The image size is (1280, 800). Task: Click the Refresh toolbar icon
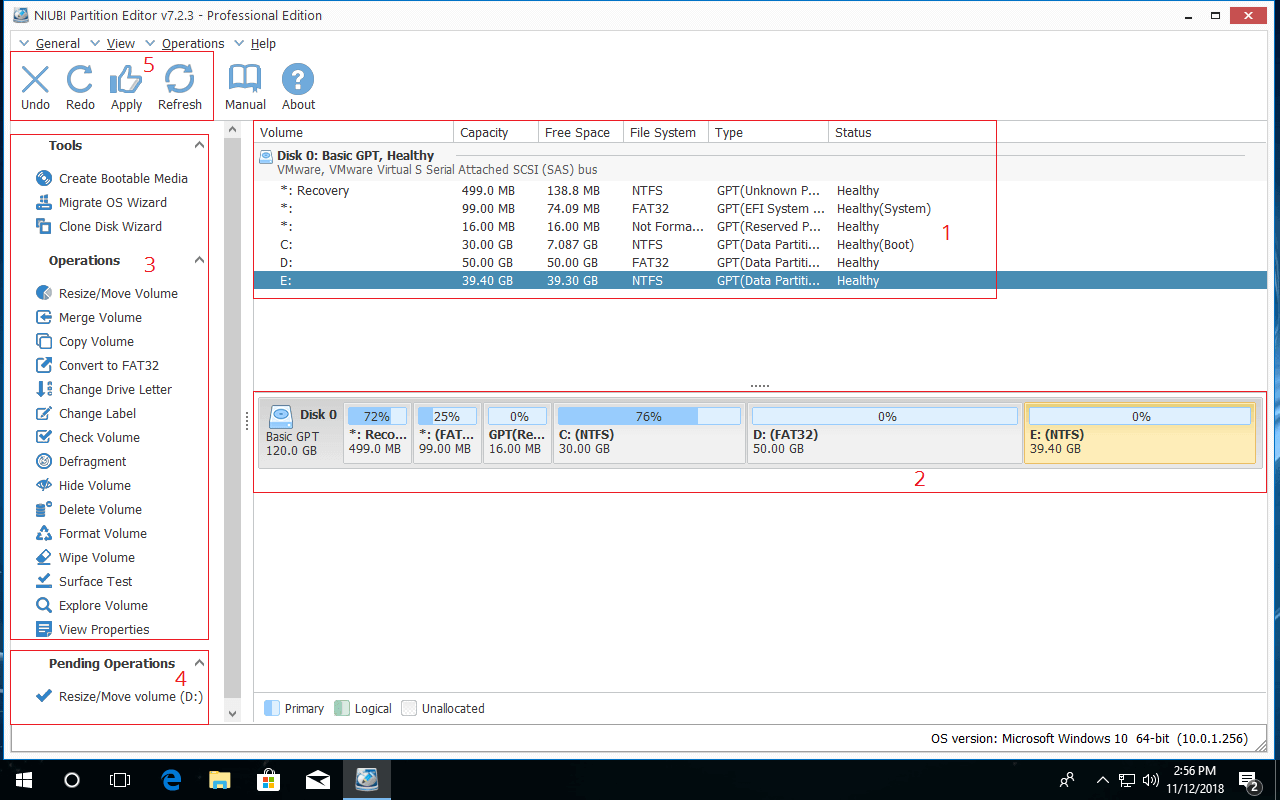point(180,80)
